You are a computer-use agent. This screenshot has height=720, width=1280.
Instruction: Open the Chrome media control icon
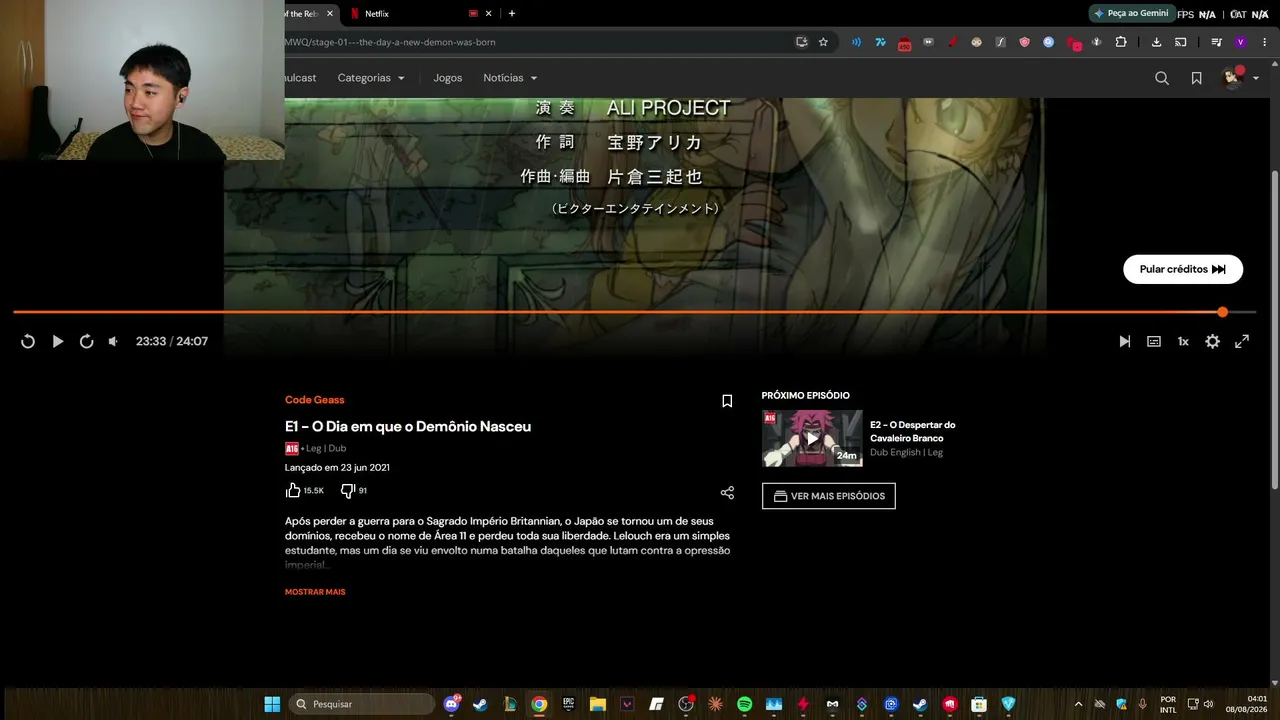pyautogui.click(x=1216, y=42)
